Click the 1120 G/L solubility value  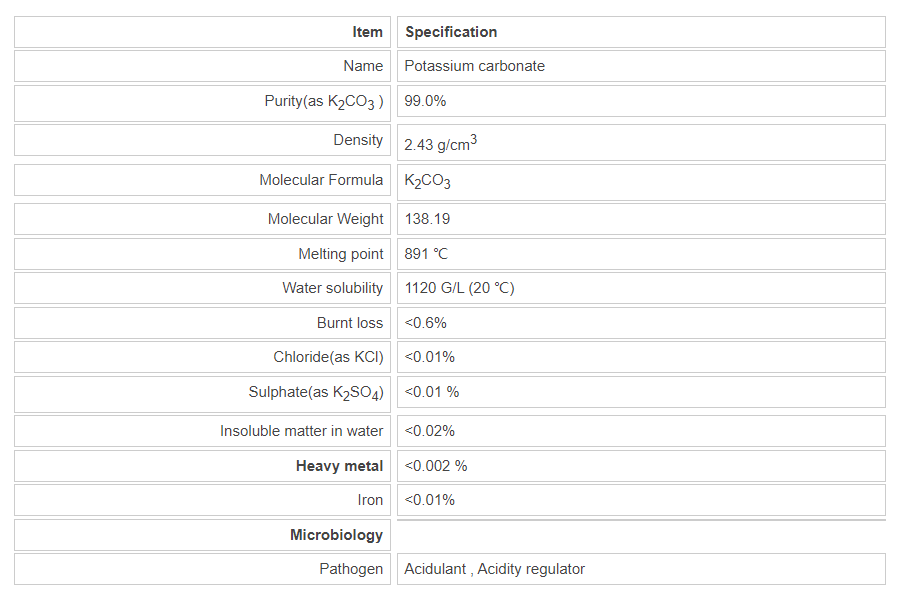click(459, 288)
